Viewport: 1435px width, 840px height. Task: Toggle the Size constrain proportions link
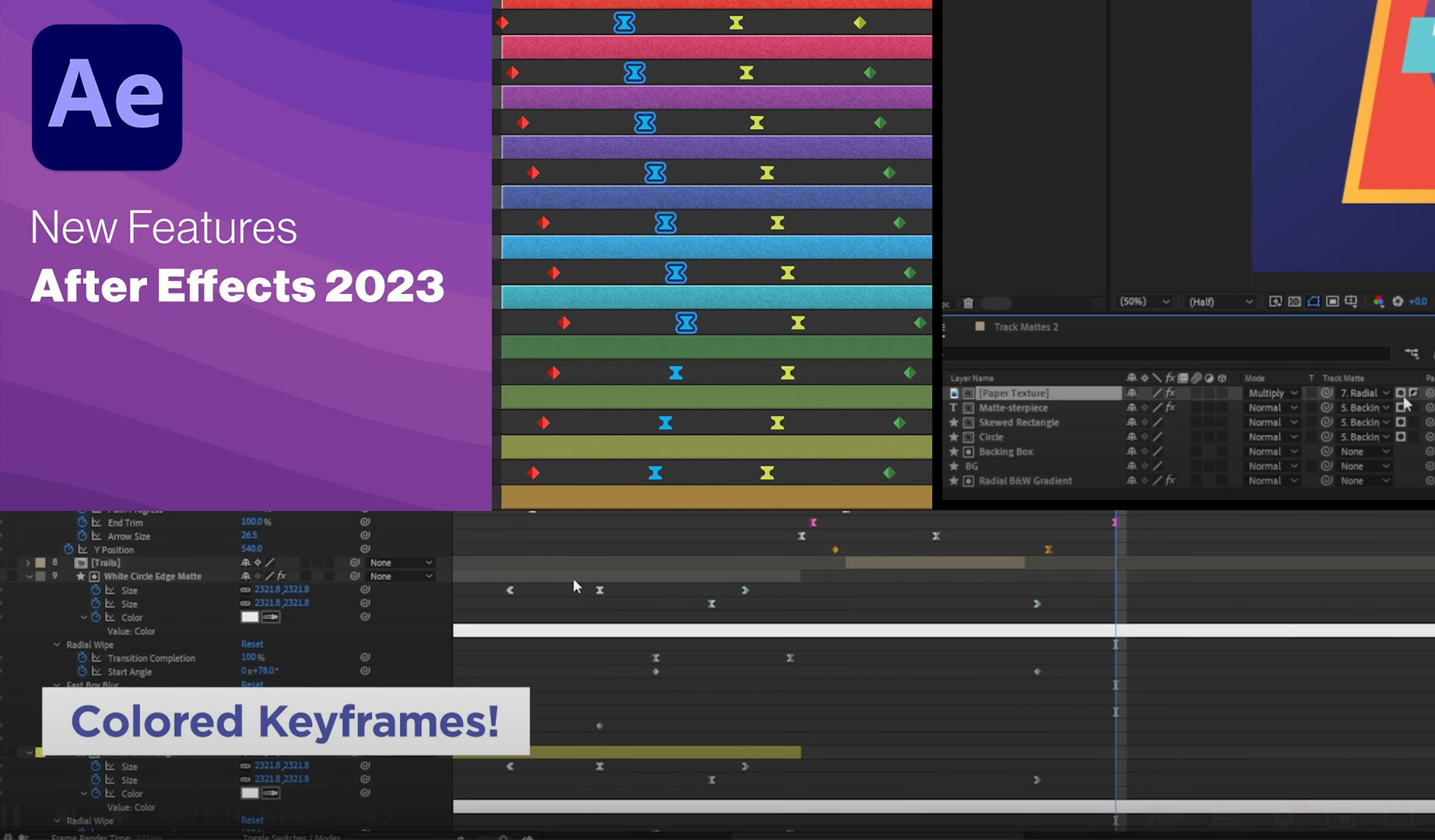(x=245, y=590)
